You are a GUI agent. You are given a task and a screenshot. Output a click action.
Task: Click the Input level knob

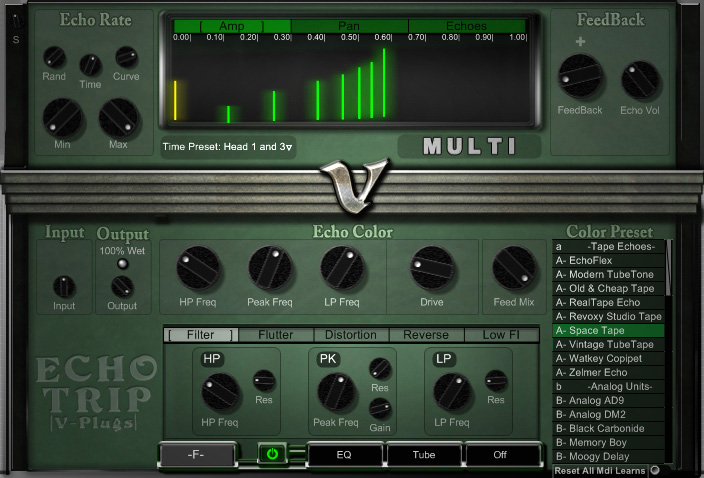(x=64, y=287)
